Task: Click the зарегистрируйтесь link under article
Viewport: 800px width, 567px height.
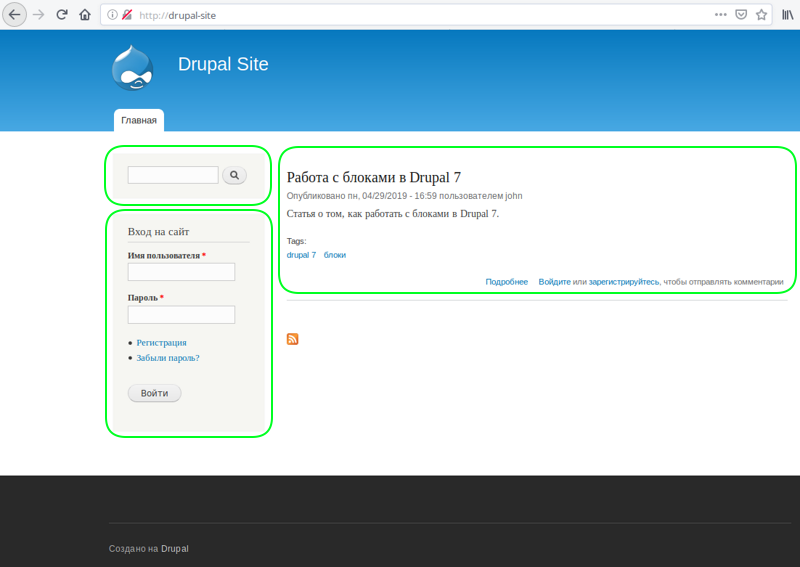Action: [x=624, y=282]
